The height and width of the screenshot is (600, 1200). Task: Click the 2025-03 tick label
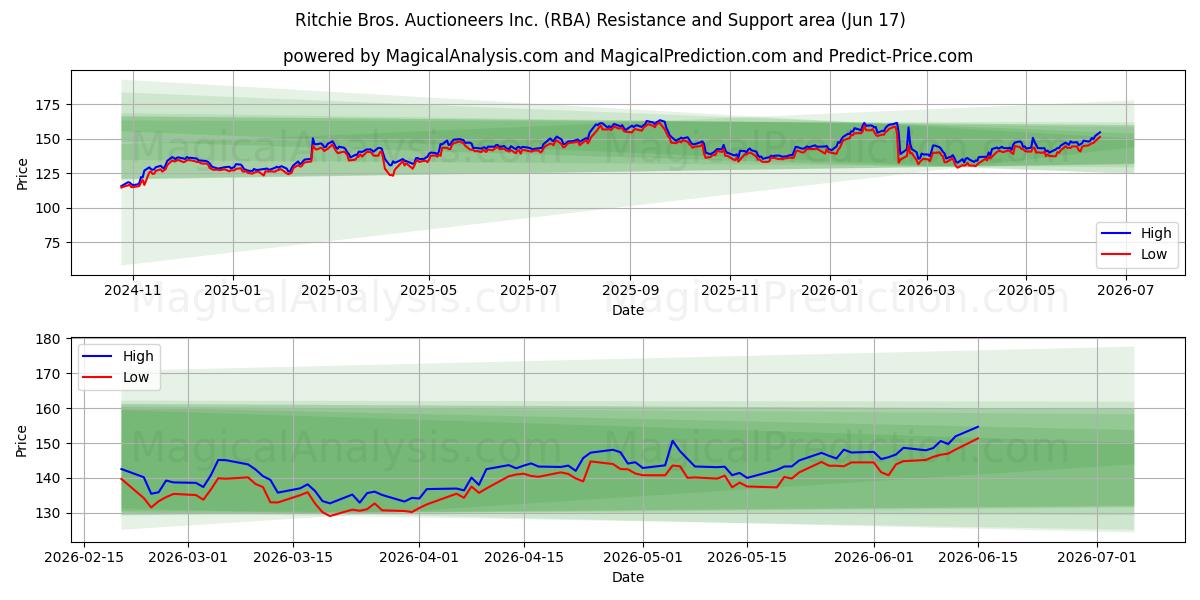point(330,290)
